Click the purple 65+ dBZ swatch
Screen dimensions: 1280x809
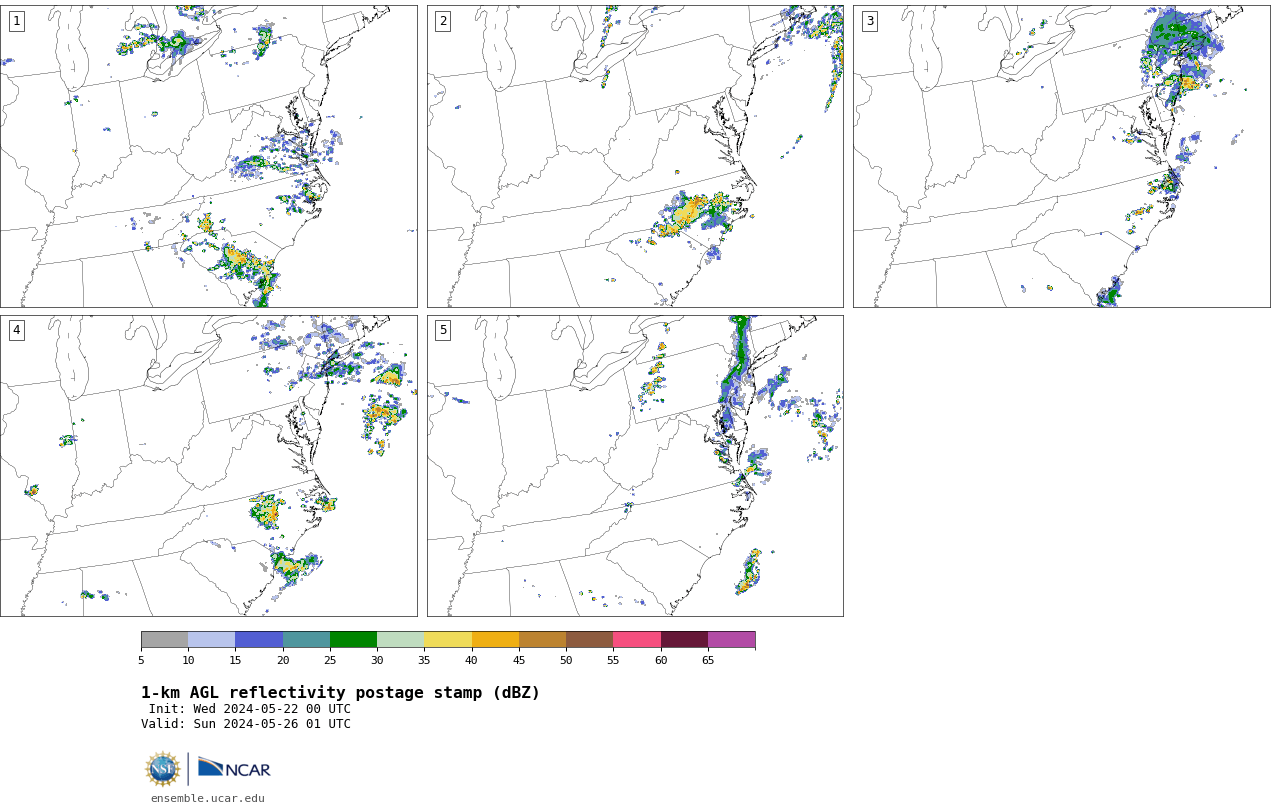(731, 640)
